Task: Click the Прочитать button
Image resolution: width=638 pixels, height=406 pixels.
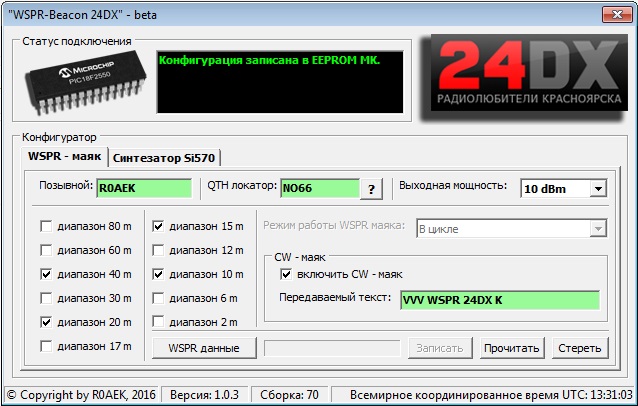Action: [512, 348]
